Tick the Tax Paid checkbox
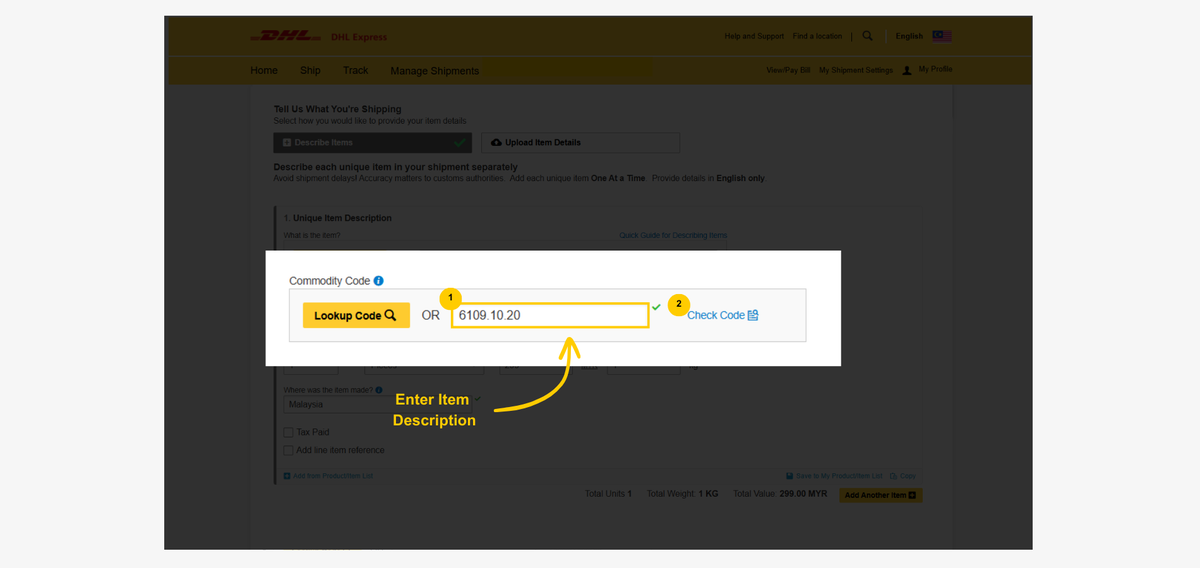Screen dimensions: 1200x568 289,432
